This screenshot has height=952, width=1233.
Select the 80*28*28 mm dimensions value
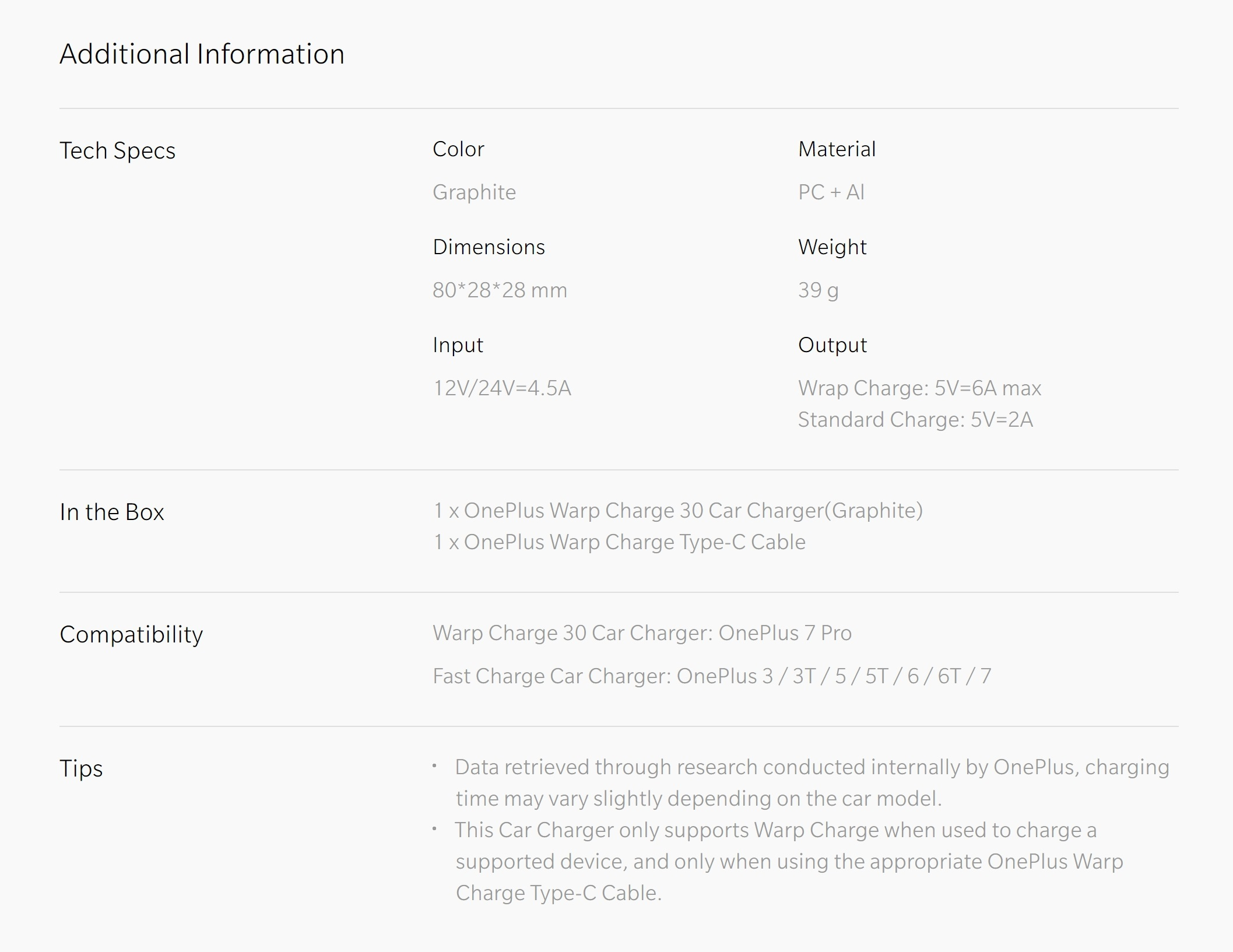pyautogui.click(x=500, y=290)
